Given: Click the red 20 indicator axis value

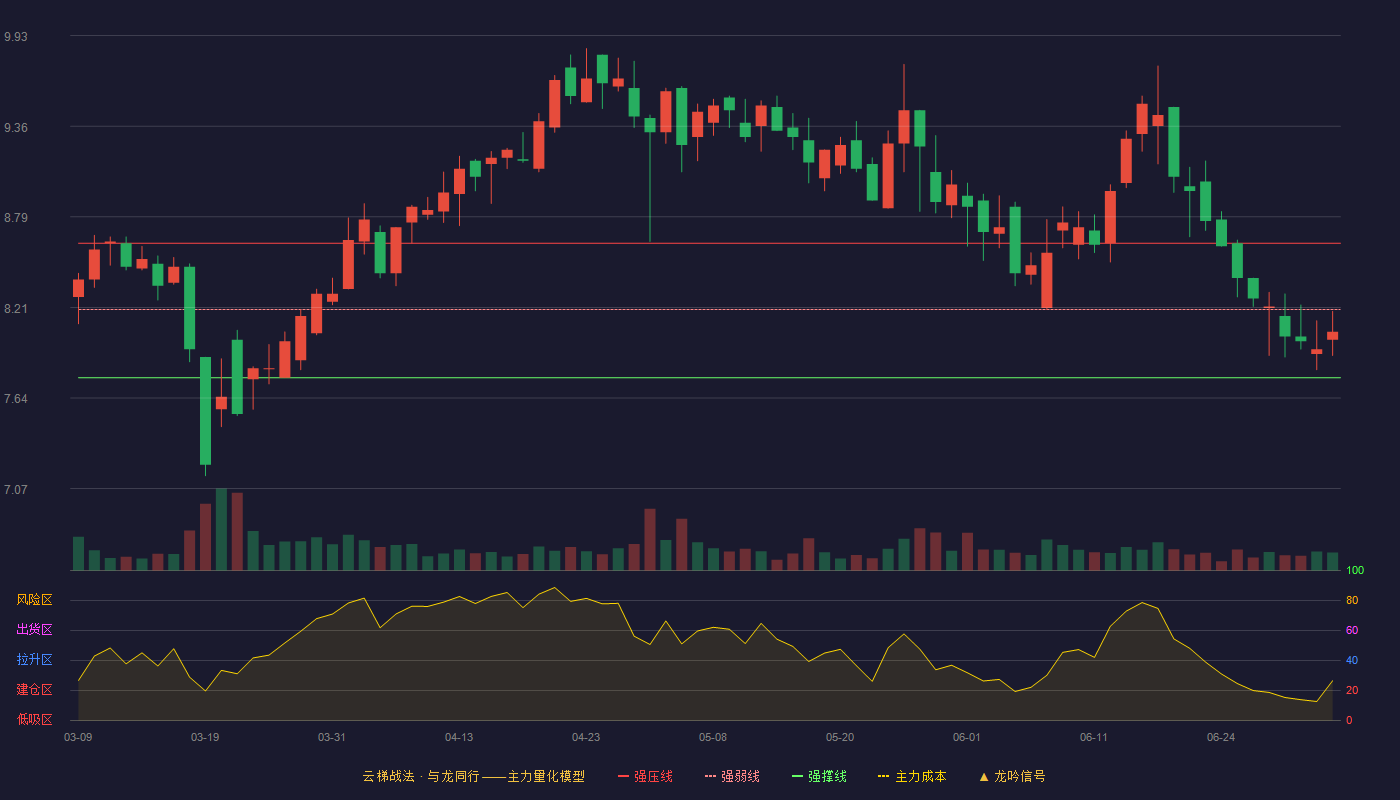Looking at the screenshot, I should 1352,690.
